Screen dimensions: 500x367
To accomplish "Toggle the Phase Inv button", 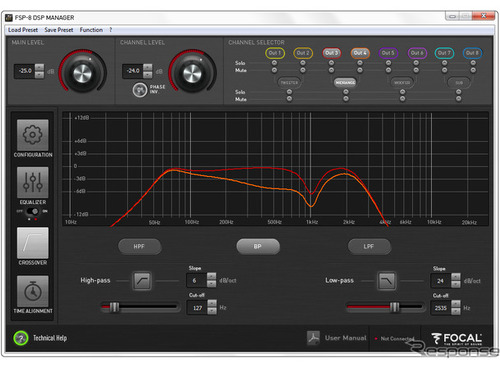I will point(140,90).
